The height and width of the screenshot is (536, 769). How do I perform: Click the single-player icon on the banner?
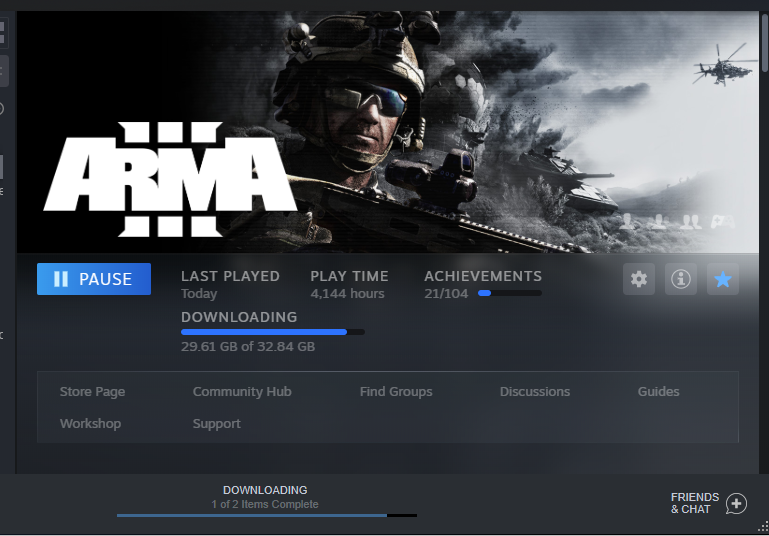[627, 222]
